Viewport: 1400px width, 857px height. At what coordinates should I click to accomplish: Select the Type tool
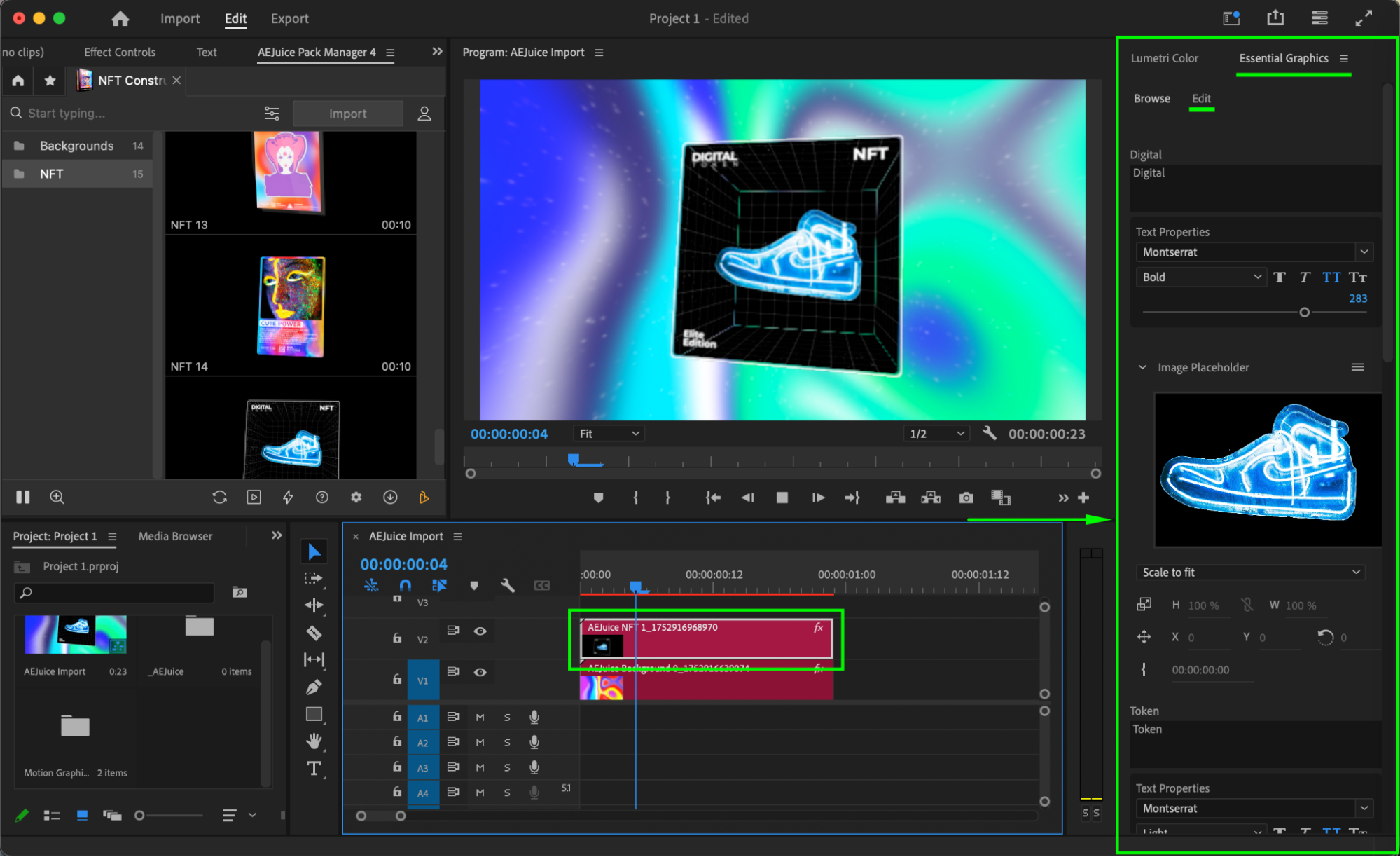click(314, 769)
